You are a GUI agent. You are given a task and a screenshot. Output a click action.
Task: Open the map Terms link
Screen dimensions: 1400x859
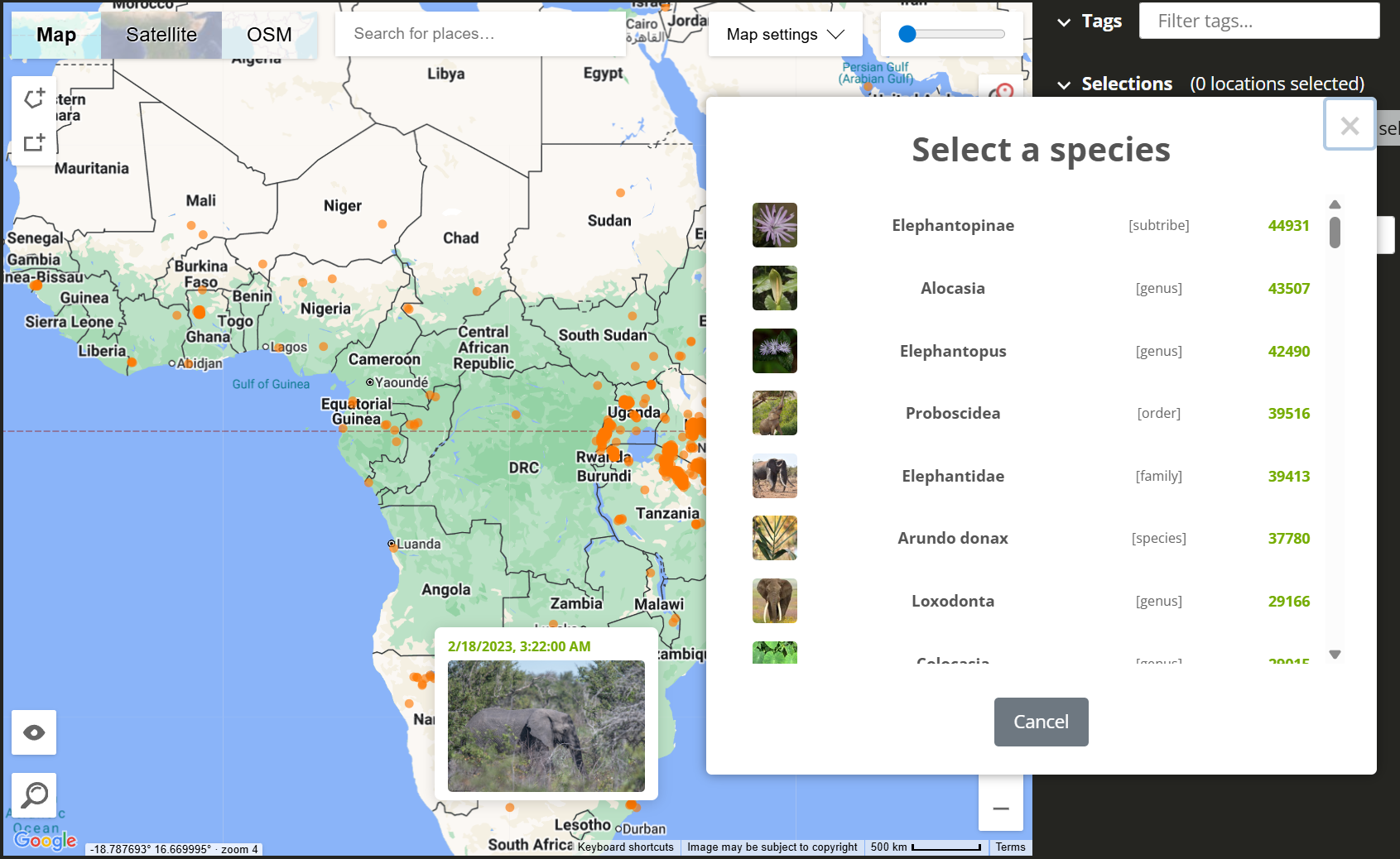[x=1010, y=847]
